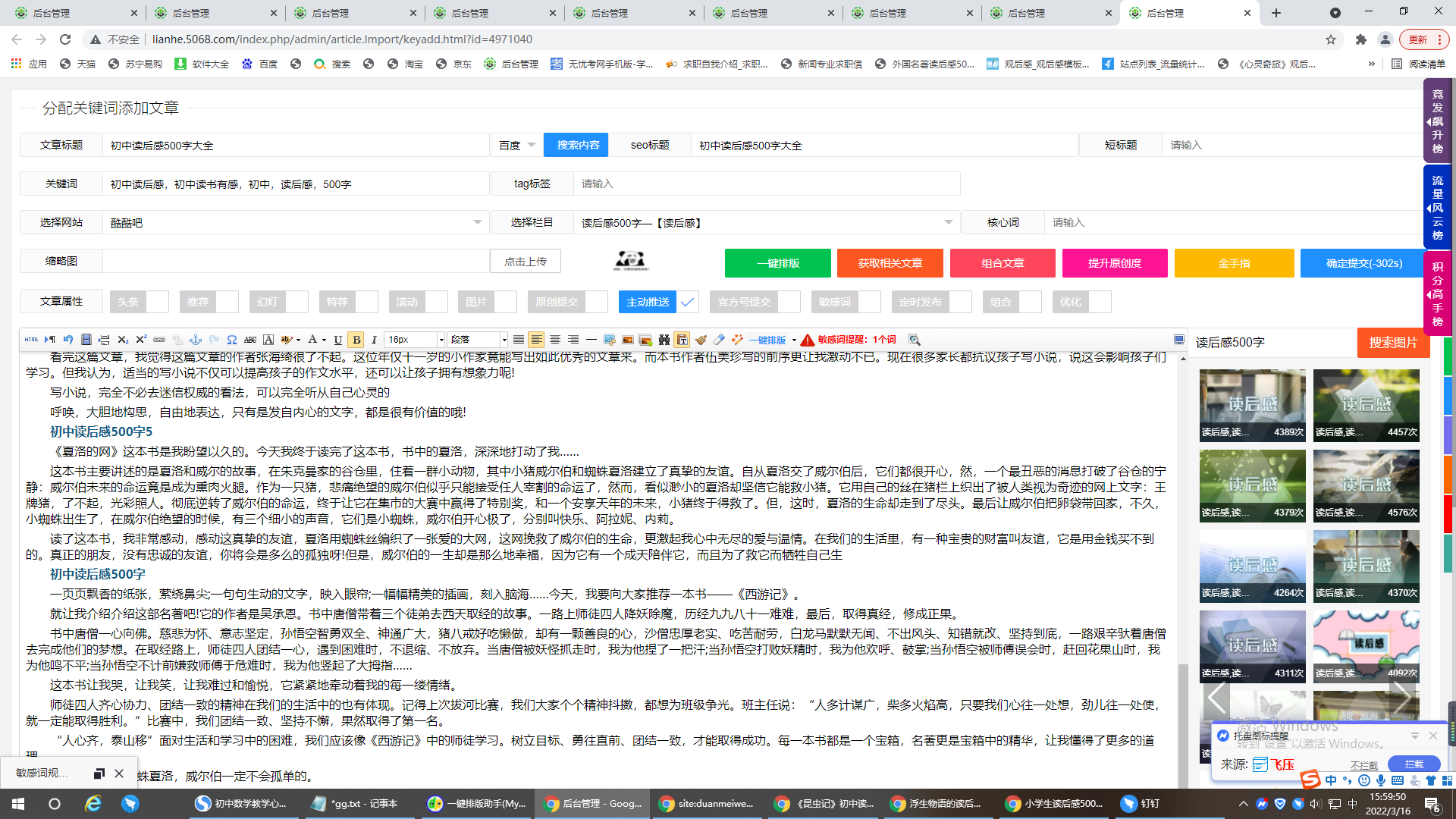Open the 百度 search engine dropdown

(517, 145)
